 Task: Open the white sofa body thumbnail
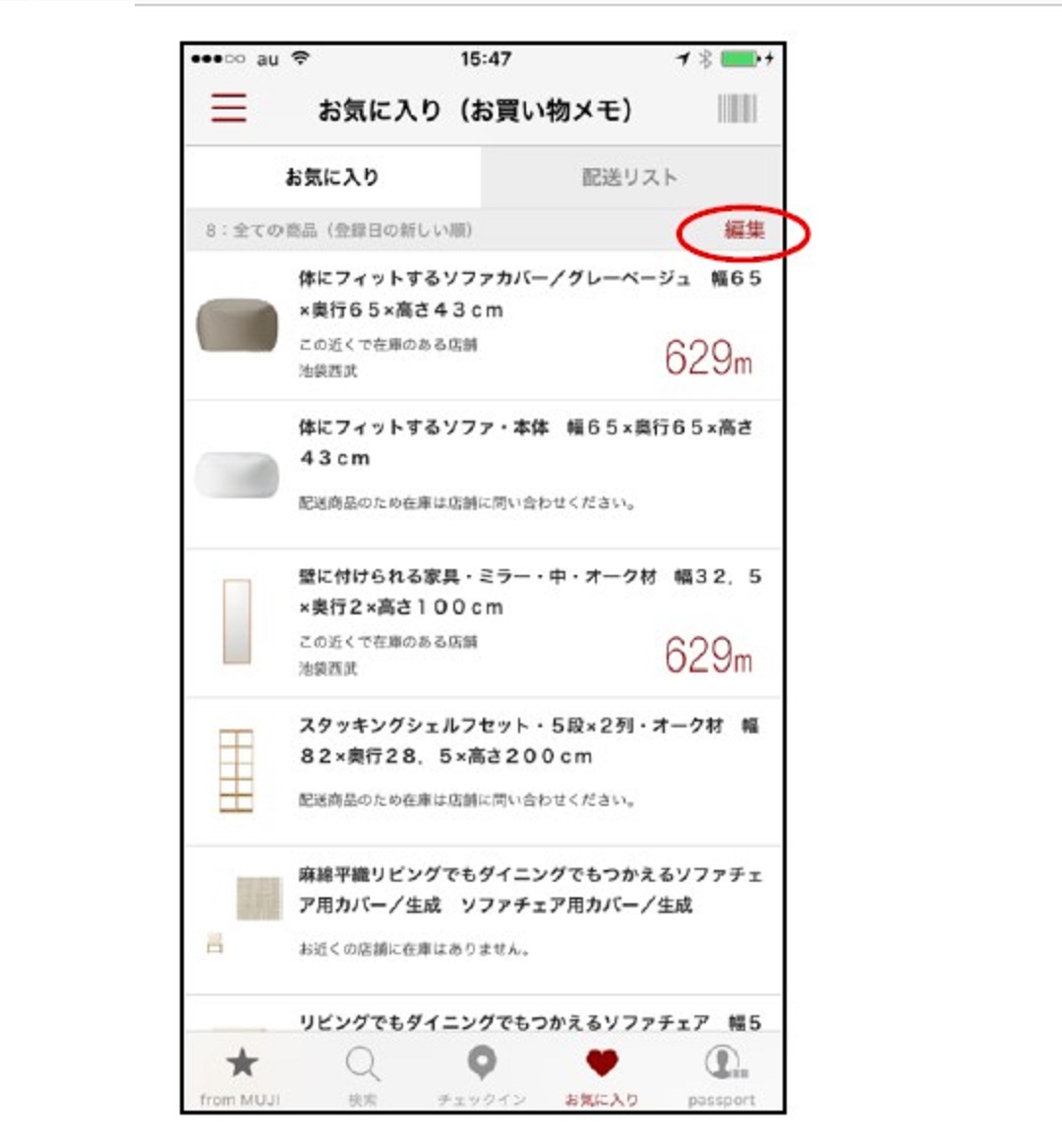point(237,475)
